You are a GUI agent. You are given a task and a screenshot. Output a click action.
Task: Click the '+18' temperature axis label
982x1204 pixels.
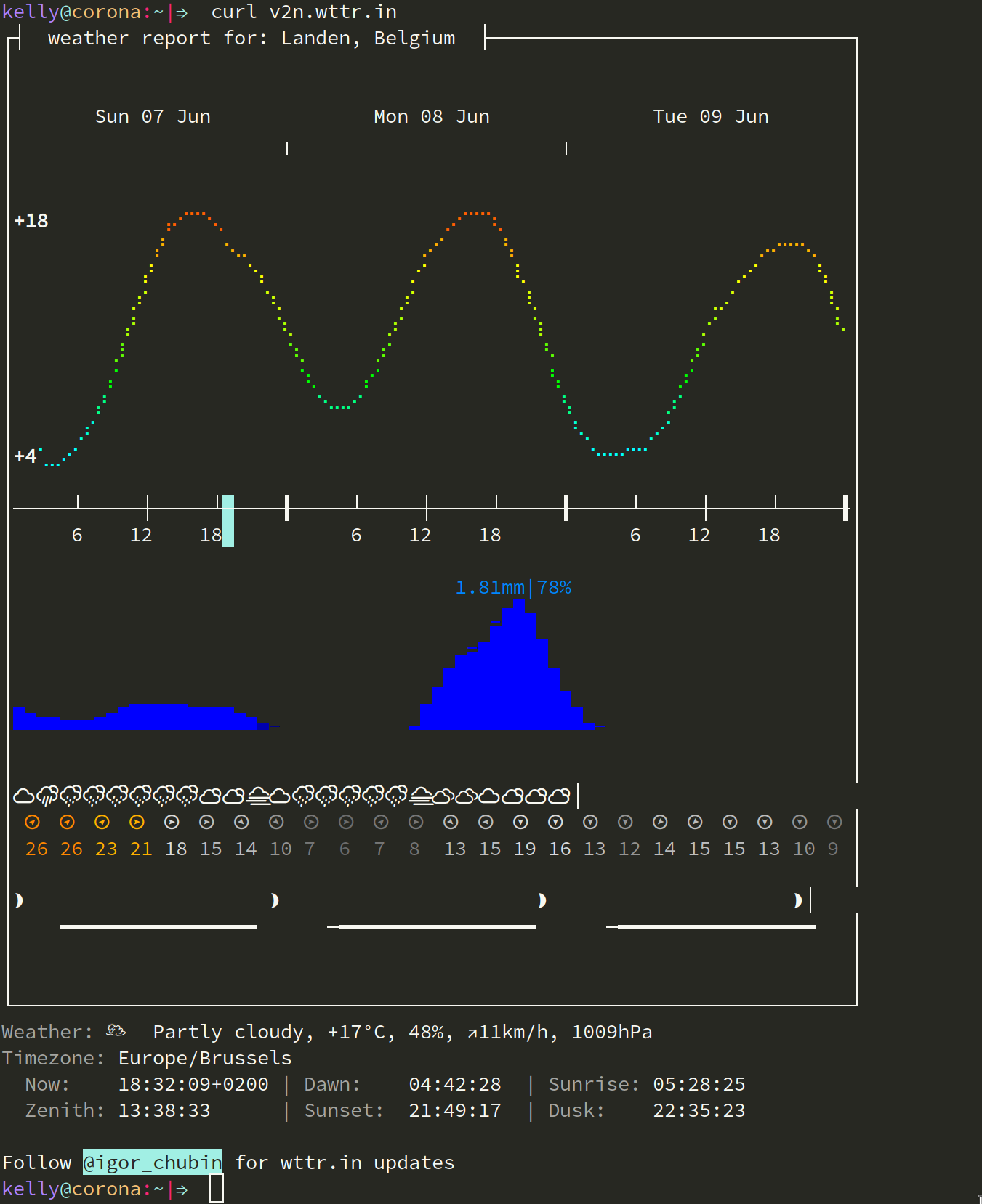click(31, 221)
